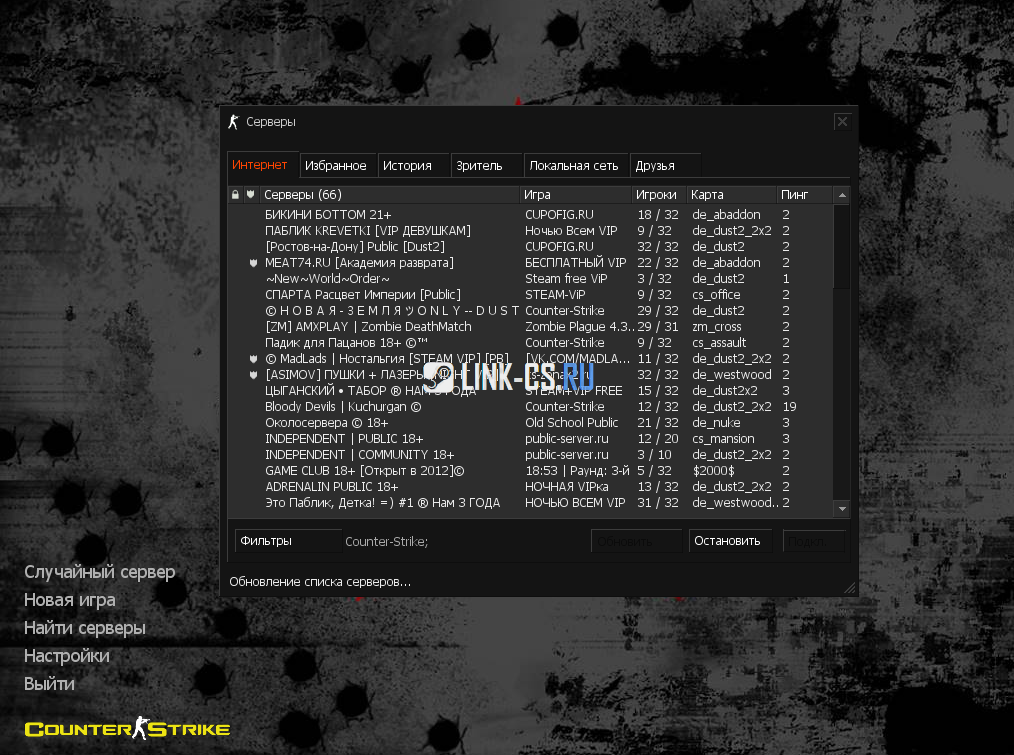Select server СПАРТА Расцвет Империи [Public]
The height and width of the screenshot is (755, 1014).
point(530,294)
